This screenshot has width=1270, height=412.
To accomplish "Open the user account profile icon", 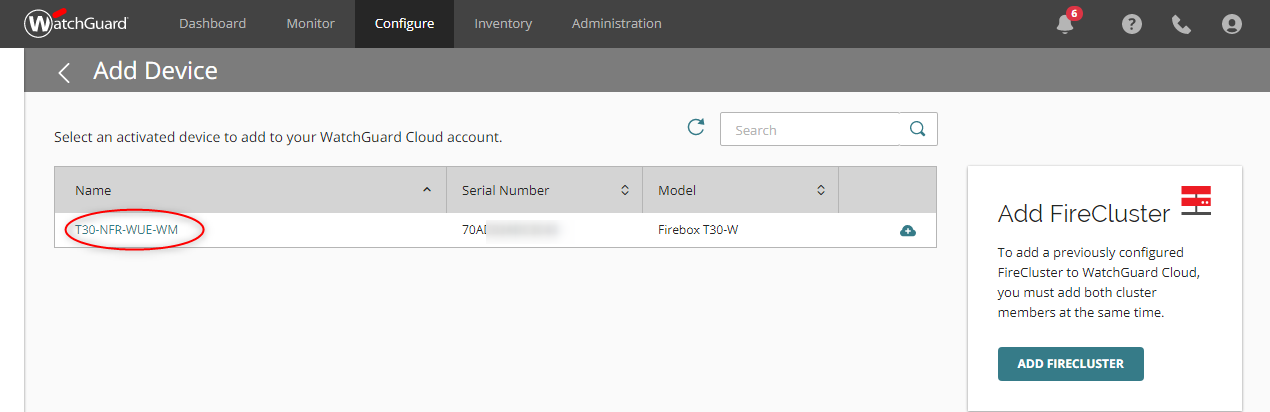I will click(x=1231, y=24).
